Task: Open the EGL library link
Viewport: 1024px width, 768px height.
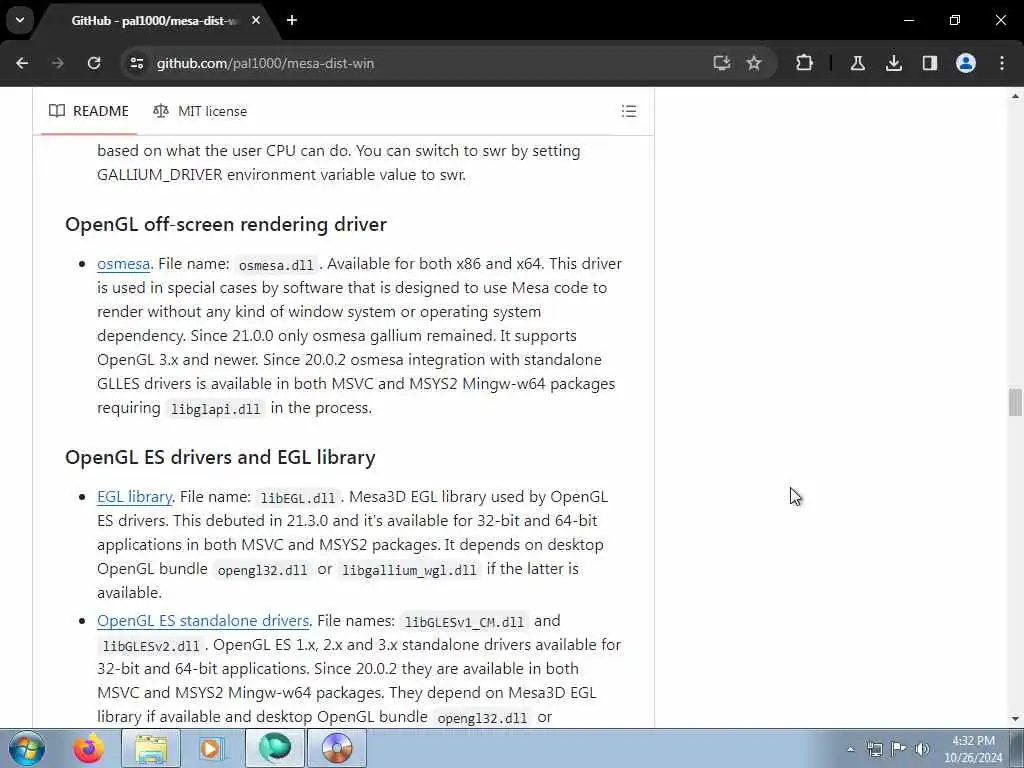Action: click(x=135, y=497)
